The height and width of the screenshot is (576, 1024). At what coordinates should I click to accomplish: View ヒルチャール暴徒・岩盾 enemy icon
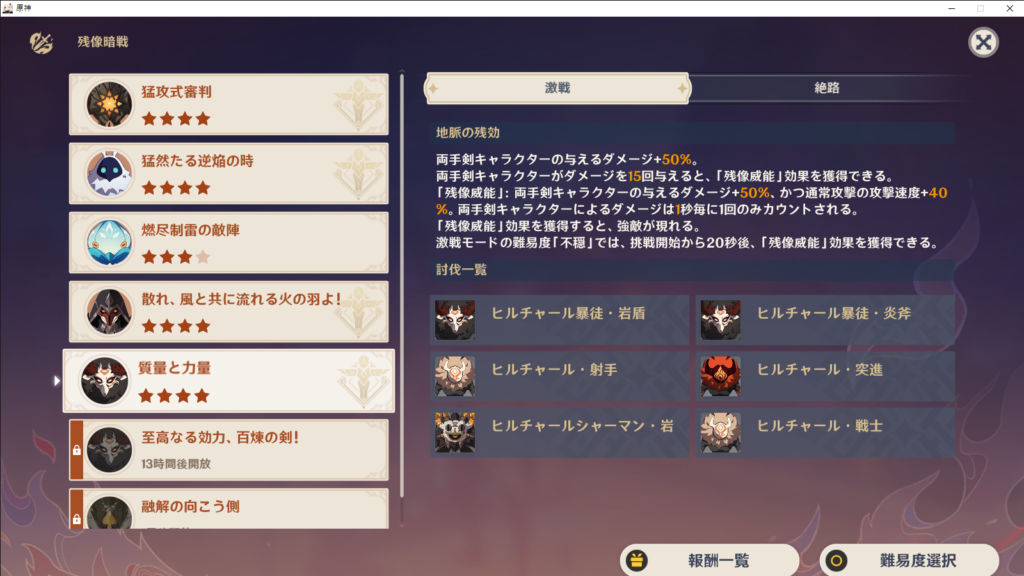[455, 320]
